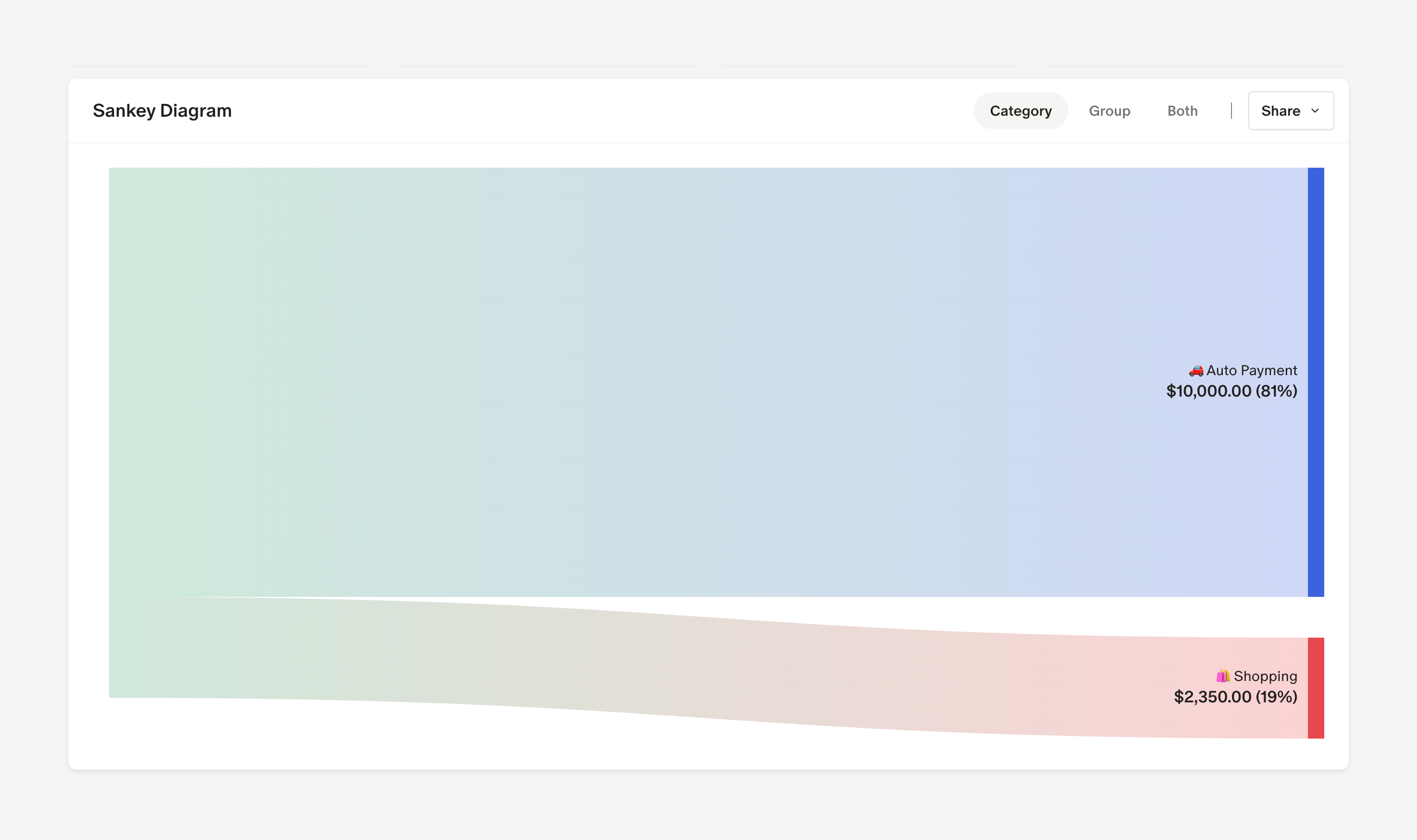Click the blue Auto Payment node bar

tap(1316, 382)
